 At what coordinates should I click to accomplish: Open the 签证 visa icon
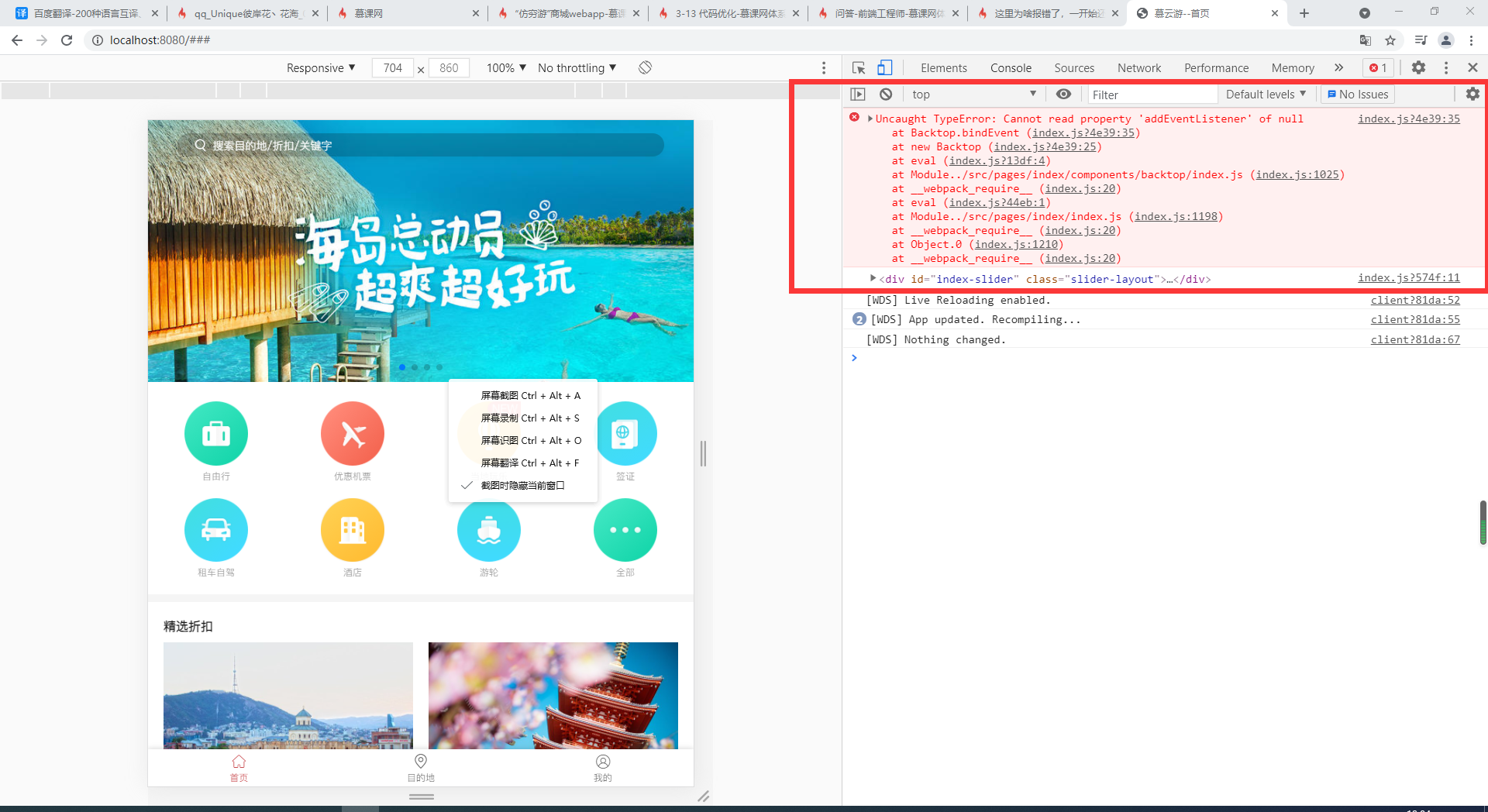(x=625, y=433)
